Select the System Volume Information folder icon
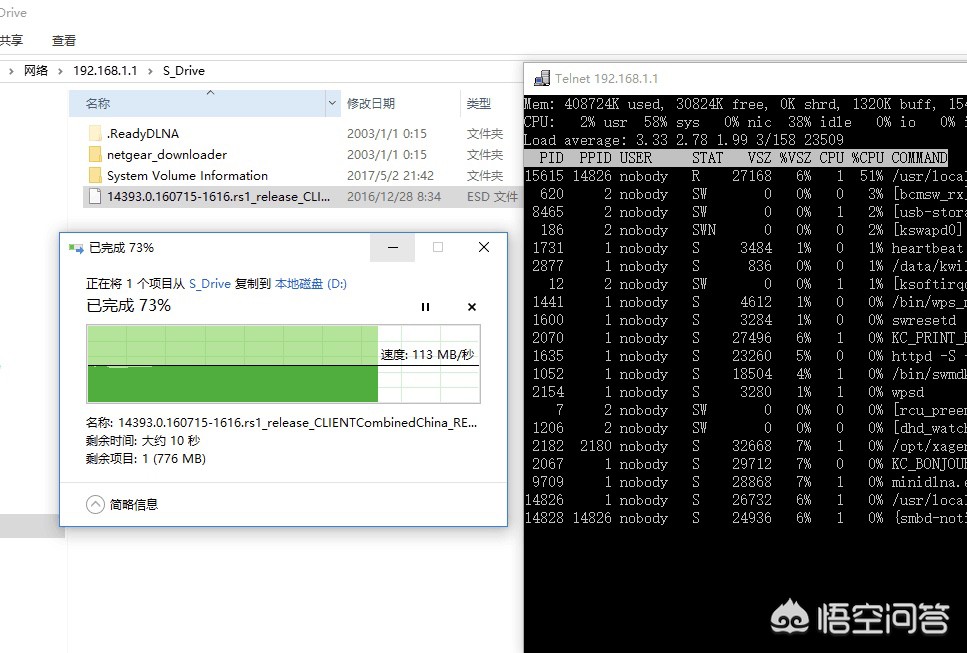Viewport: 967px width, 653px height. pyautogui.click(x=95, y=175)
